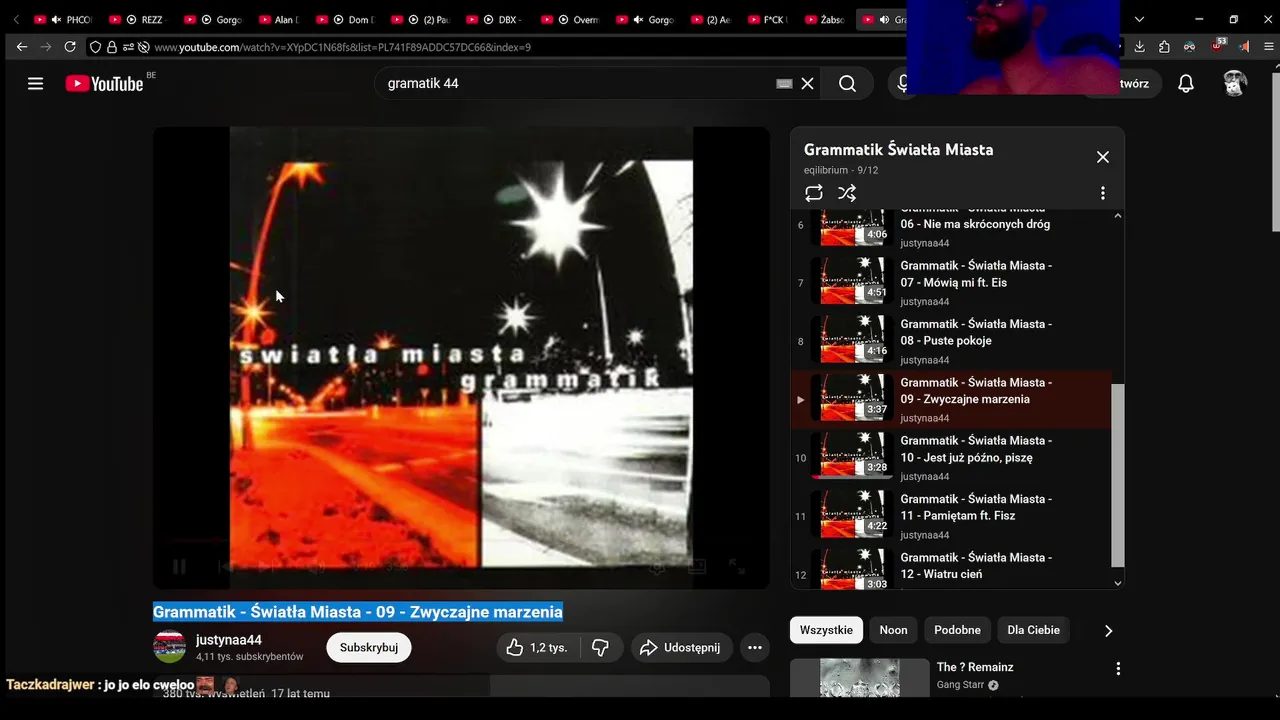Subscribe with the Subskrybuj button
The height and width of the screenshot is (720, 1280).
click(x=369, y=647)
